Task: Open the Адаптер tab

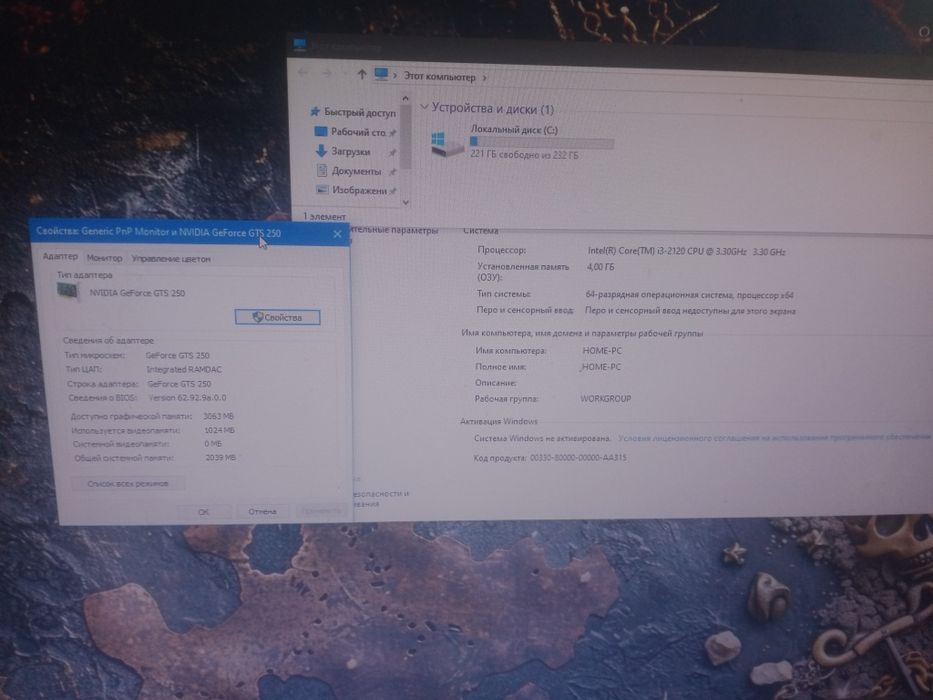Action: click(60, 256)
